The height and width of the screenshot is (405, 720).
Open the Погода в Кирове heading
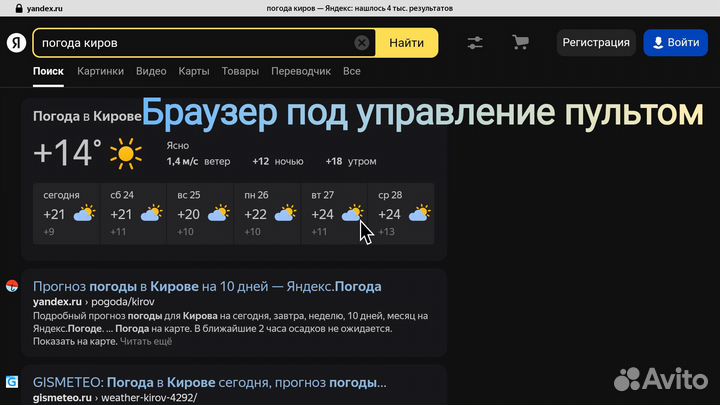(87, 117)
